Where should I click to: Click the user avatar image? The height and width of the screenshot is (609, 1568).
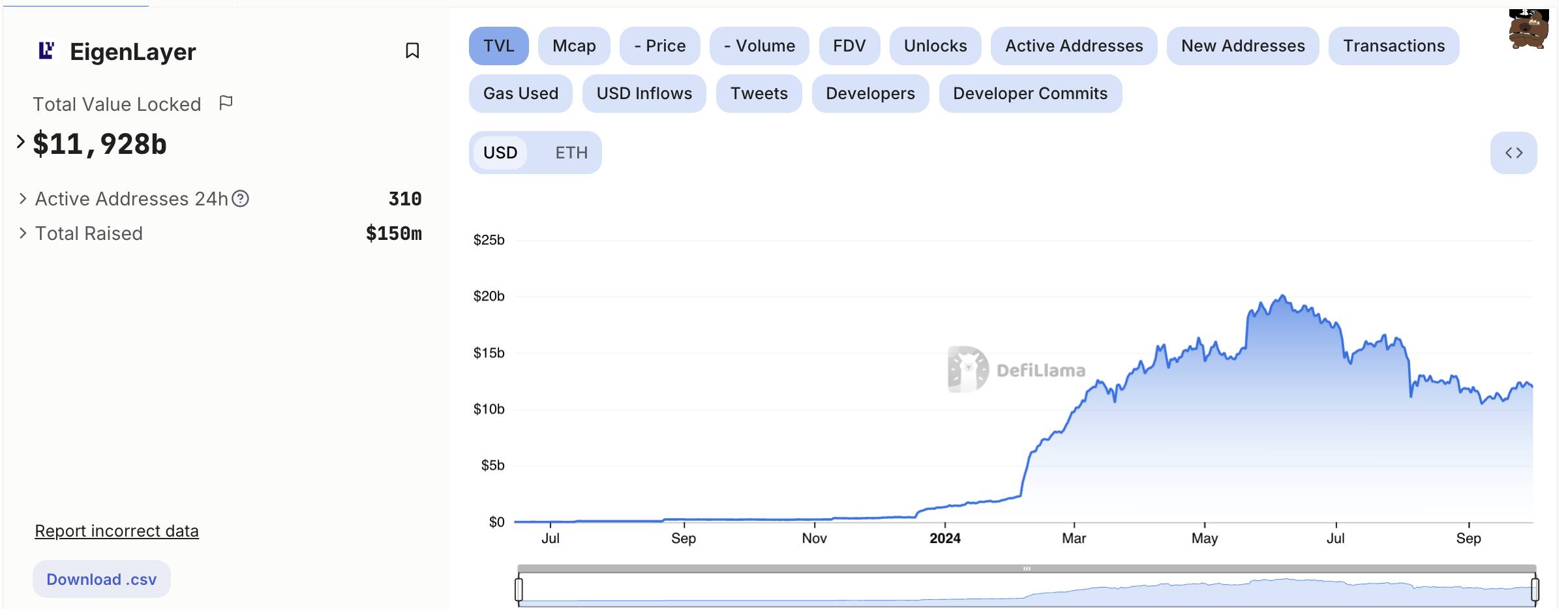[x=1528, y=29]
